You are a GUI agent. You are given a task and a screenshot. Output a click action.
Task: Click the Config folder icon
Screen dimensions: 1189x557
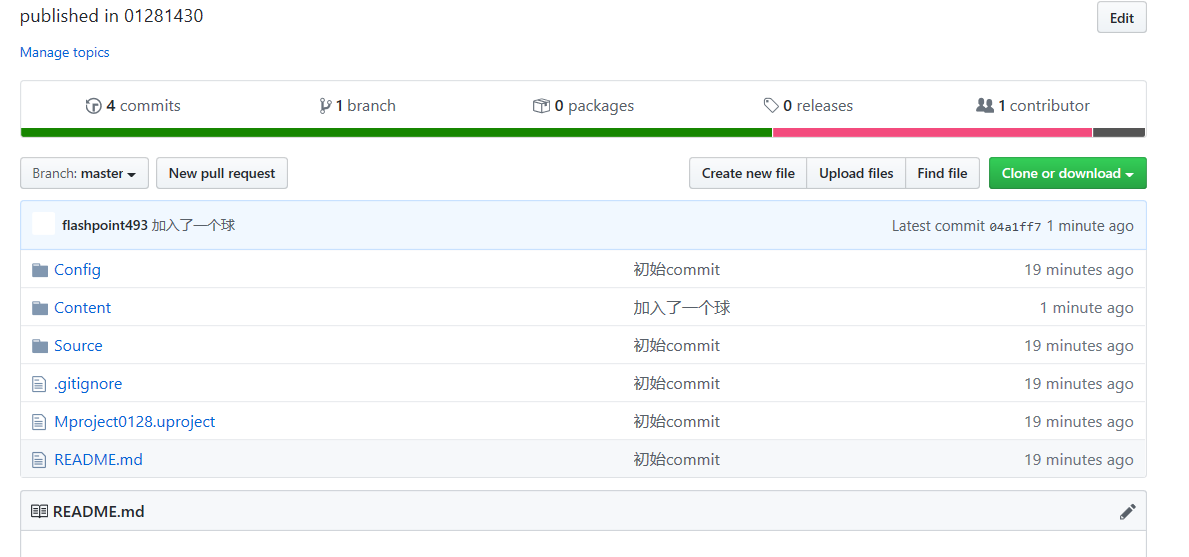tap(40, 270)
